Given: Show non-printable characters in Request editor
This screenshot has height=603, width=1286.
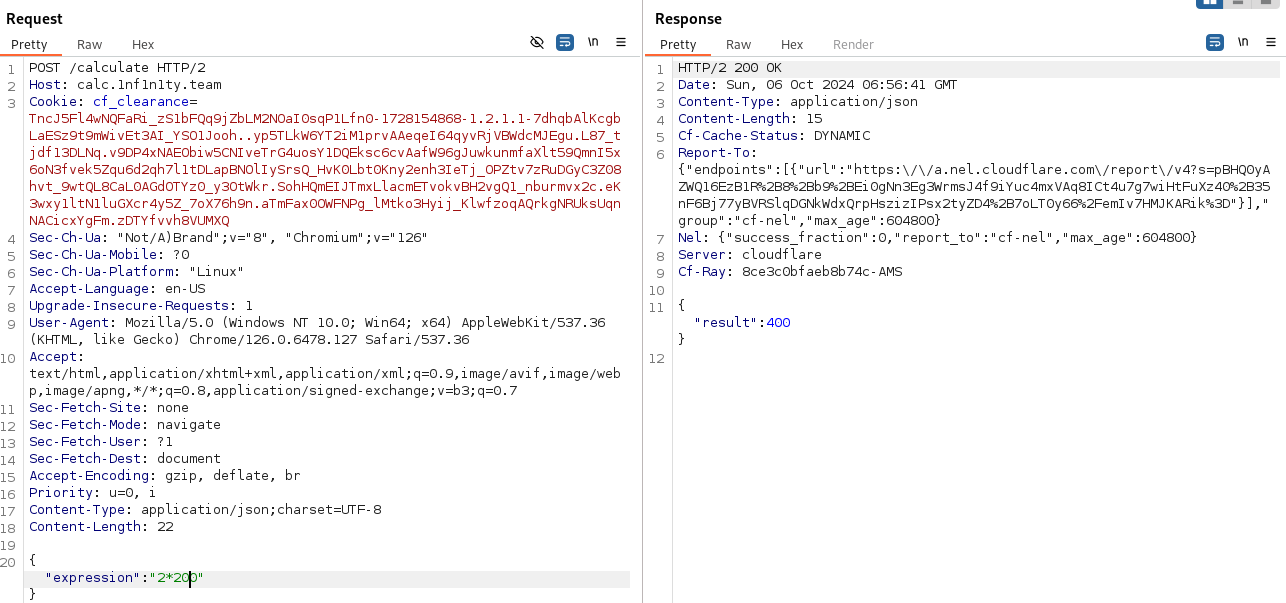Looking at the screenshot, I should point(593,42).
